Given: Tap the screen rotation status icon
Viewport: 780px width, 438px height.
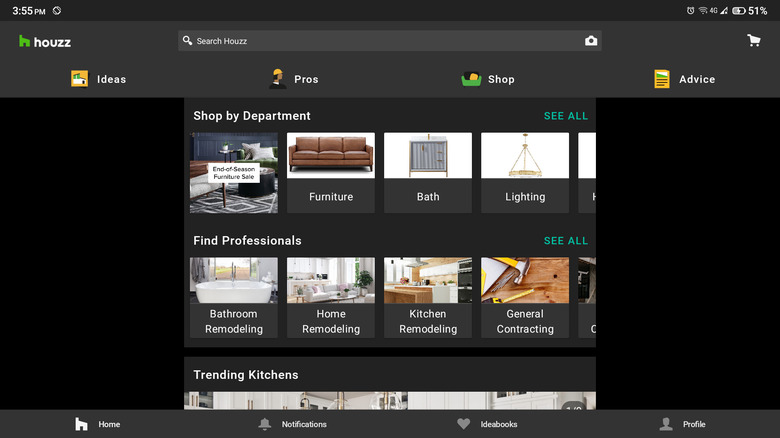Looking at the screenshot, I should 57,10.
